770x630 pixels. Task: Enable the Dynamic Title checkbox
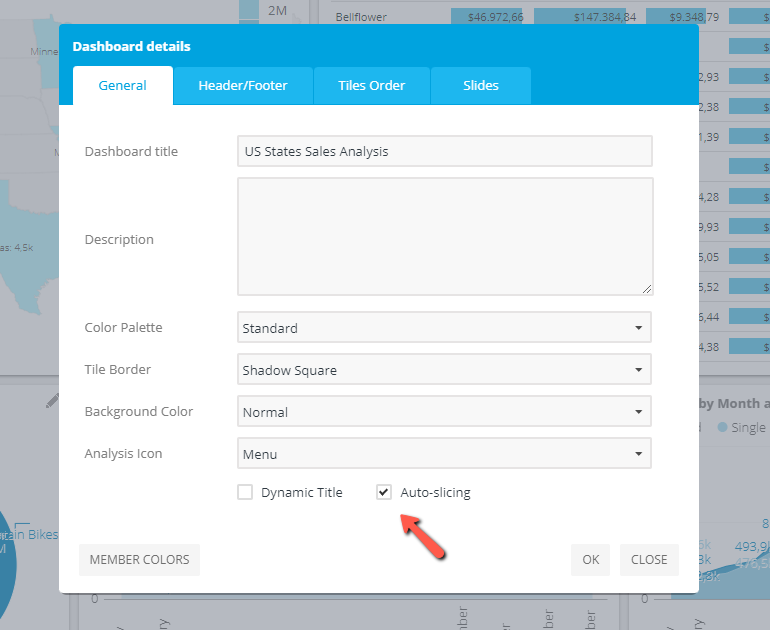[245, 492]
